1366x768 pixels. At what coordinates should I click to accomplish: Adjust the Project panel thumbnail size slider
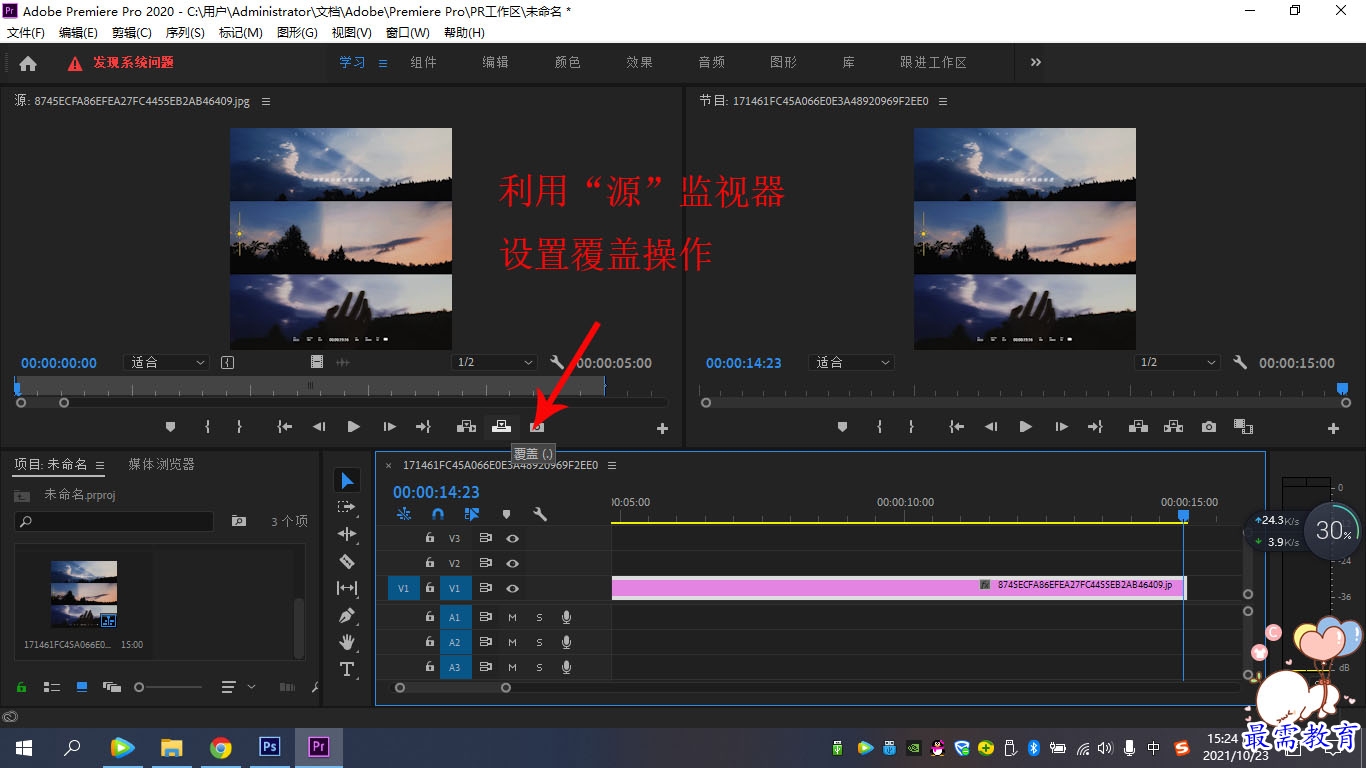pos(169,687)
